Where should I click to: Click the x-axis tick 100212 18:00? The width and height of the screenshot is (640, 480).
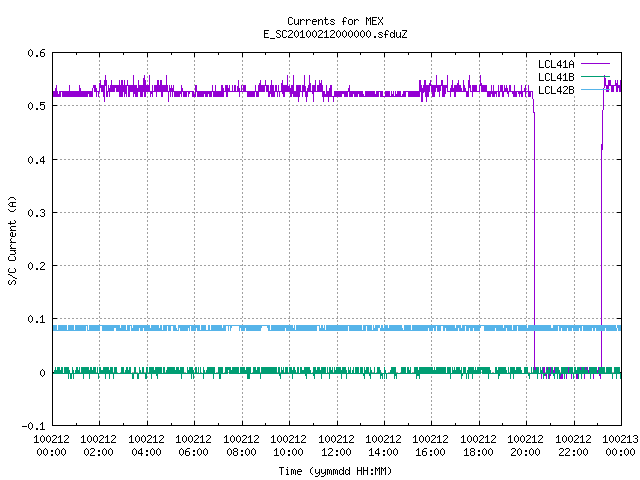point(478,445)
